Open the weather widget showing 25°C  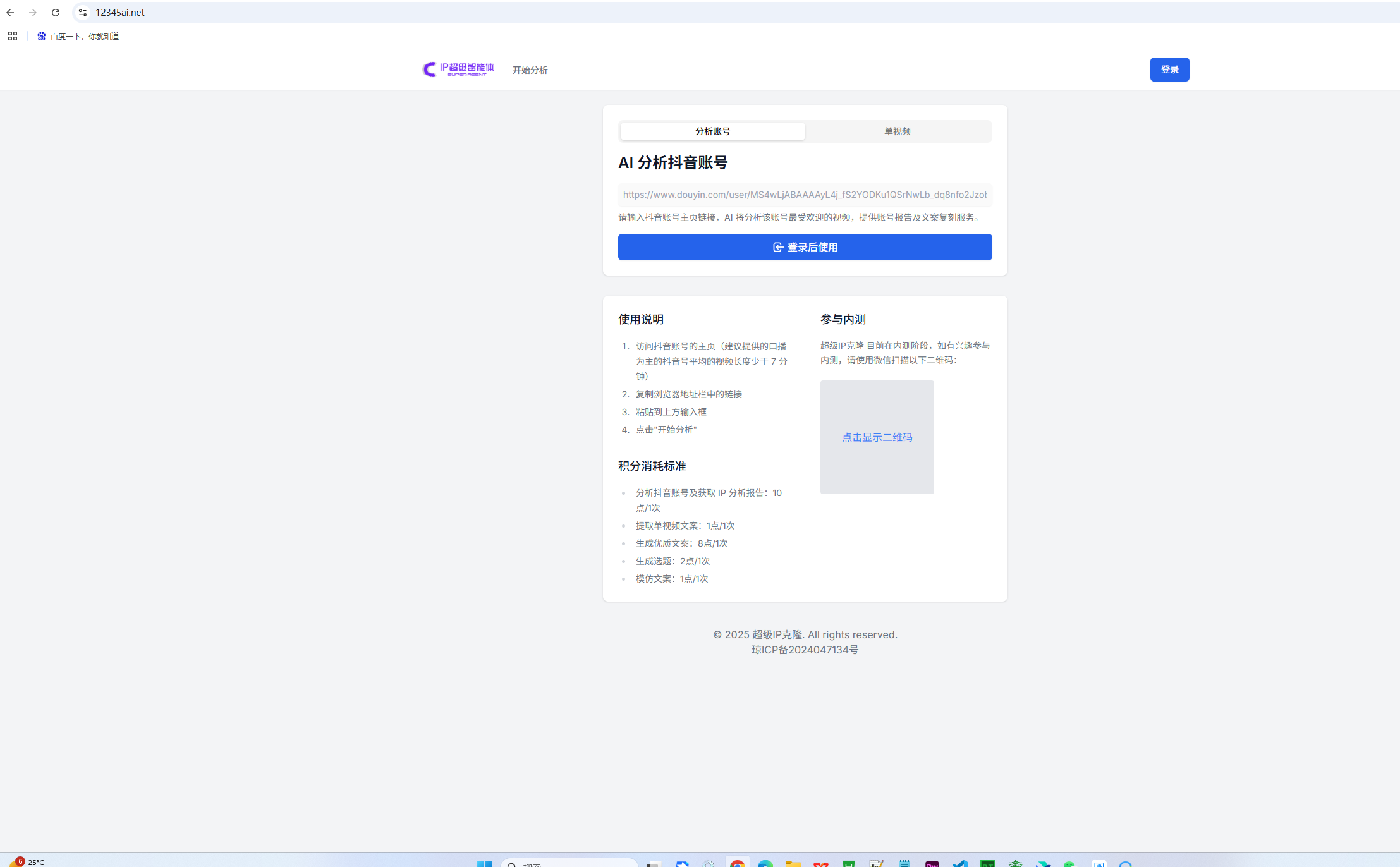point(27,862)
